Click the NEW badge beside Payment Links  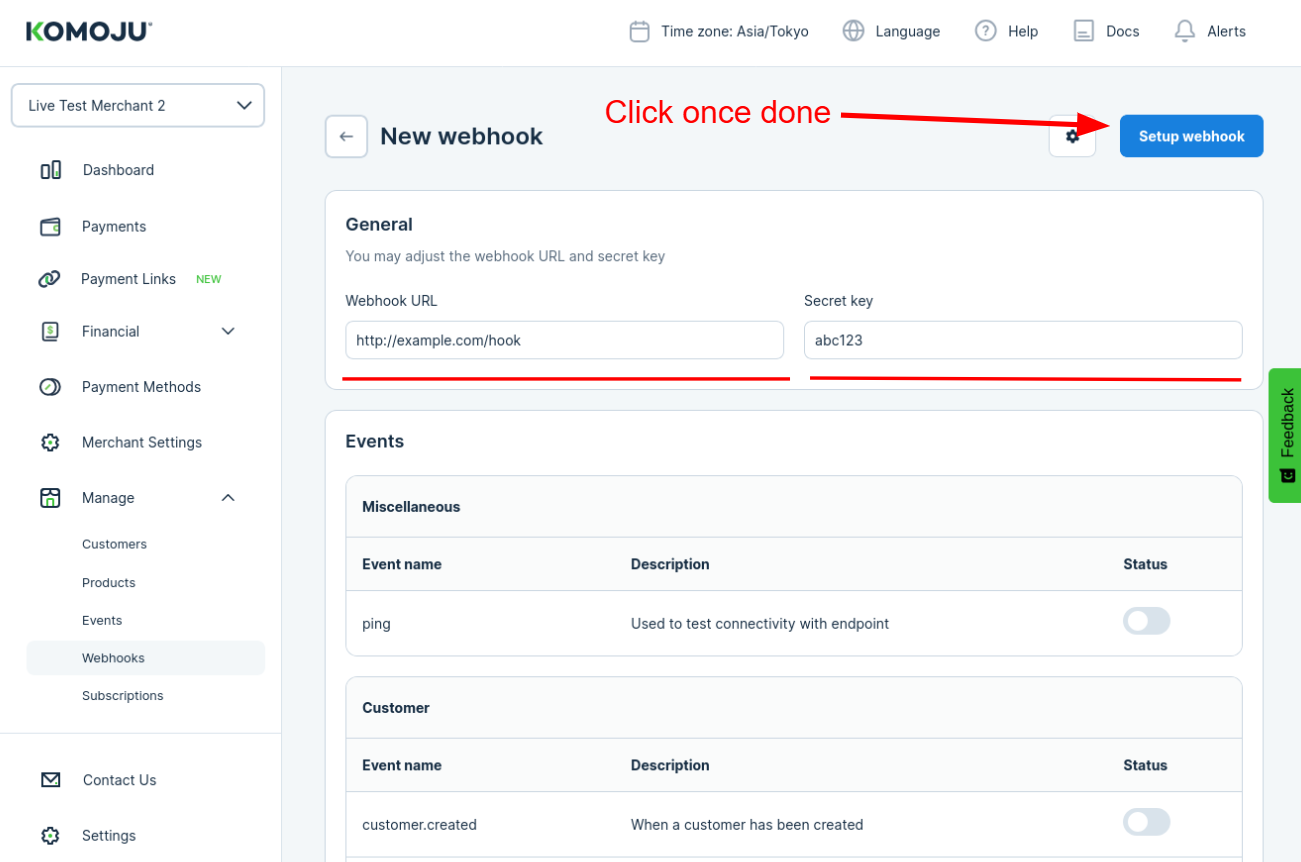click(208, 279)
